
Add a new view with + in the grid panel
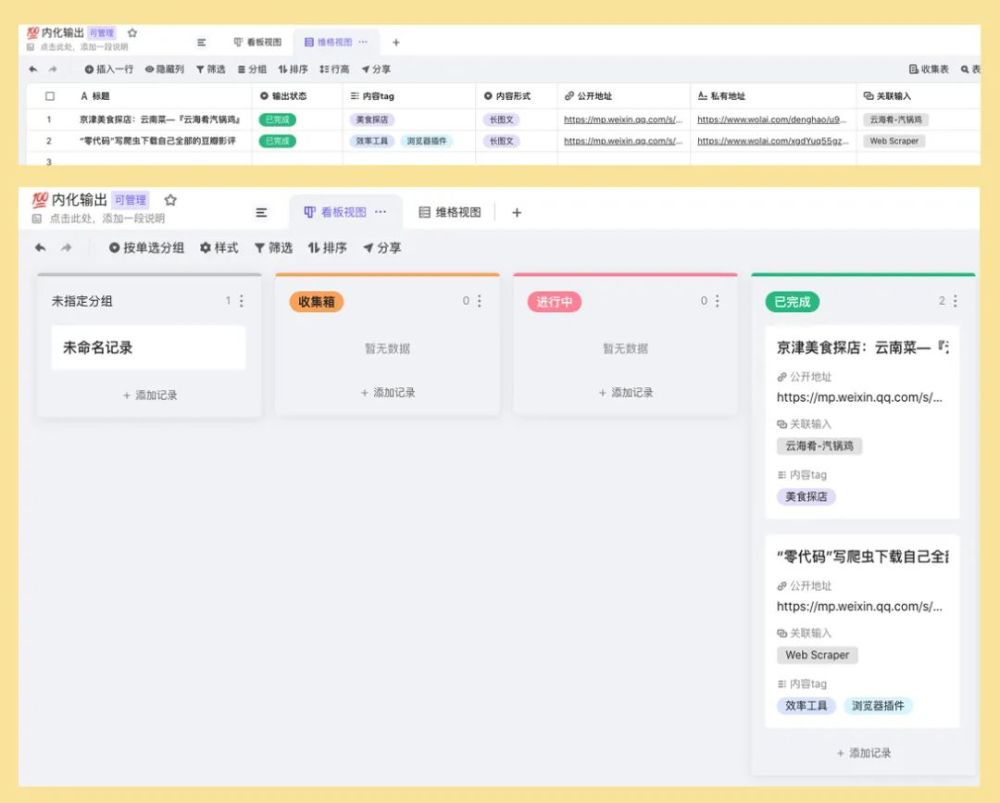point(396,42)
